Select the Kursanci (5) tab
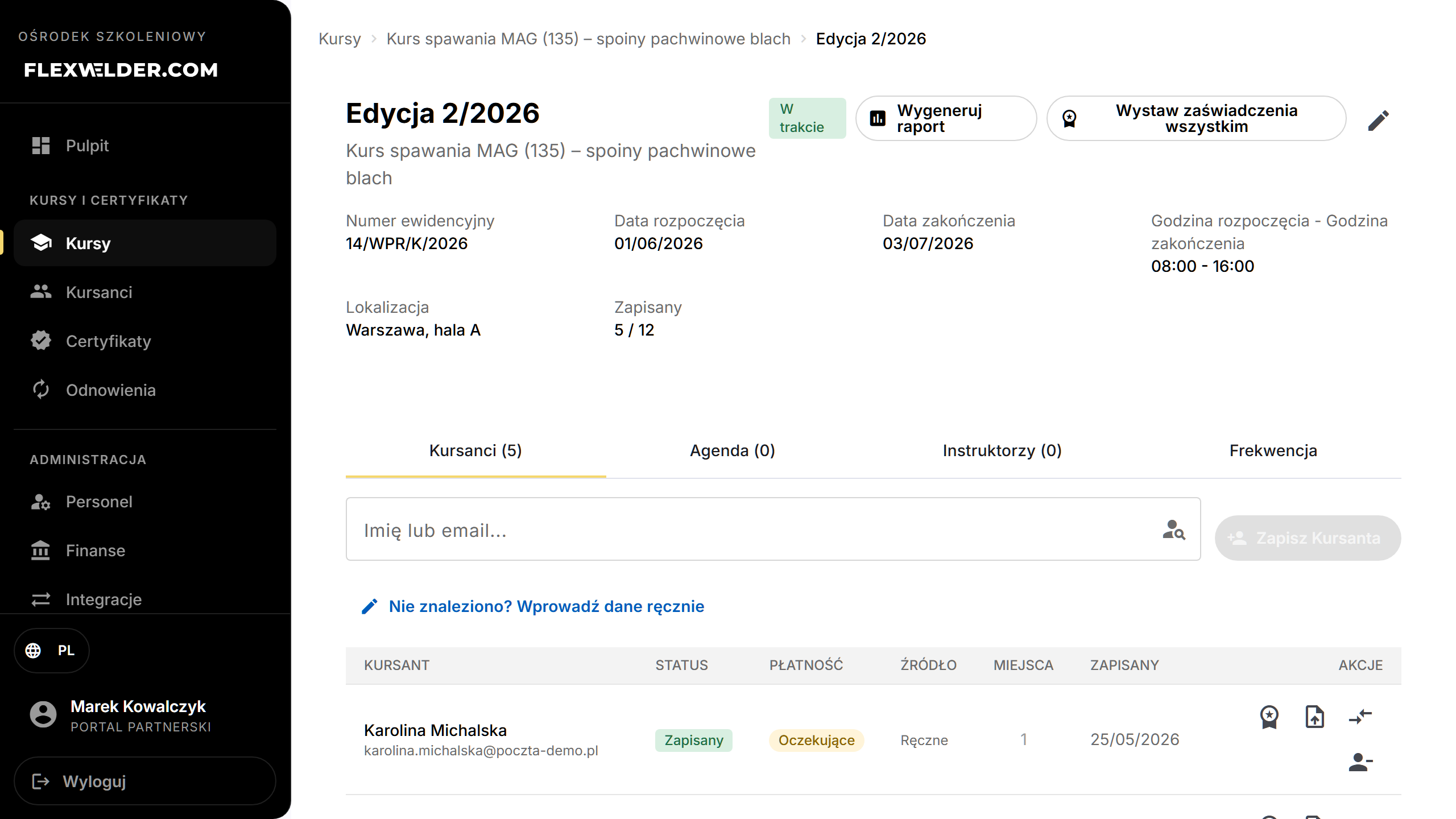The width and height of the screenshot is (1456, 819). [475, 451]
